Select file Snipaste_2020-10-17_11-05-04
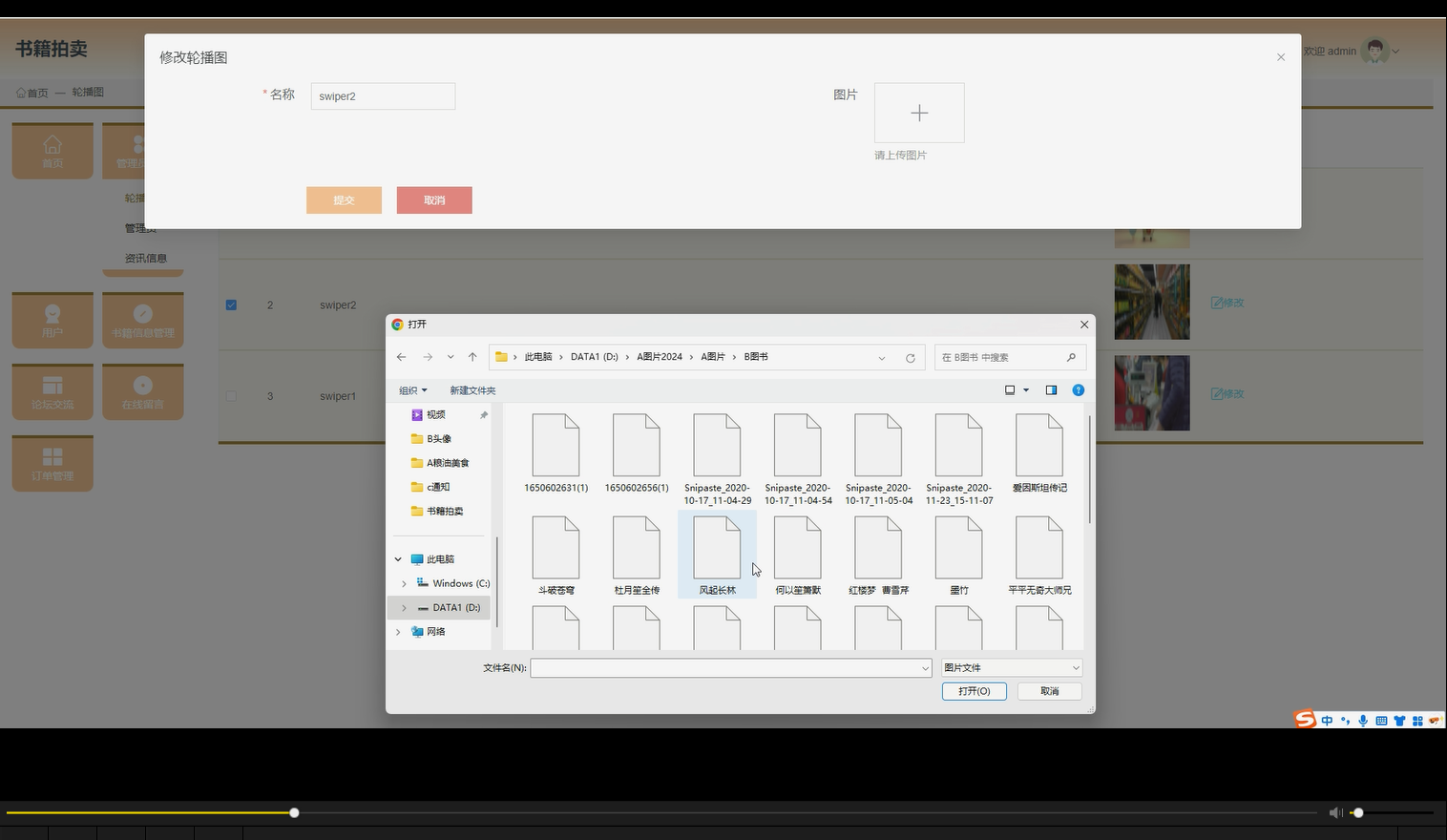The image size is (1447, 840). [878, 459]
